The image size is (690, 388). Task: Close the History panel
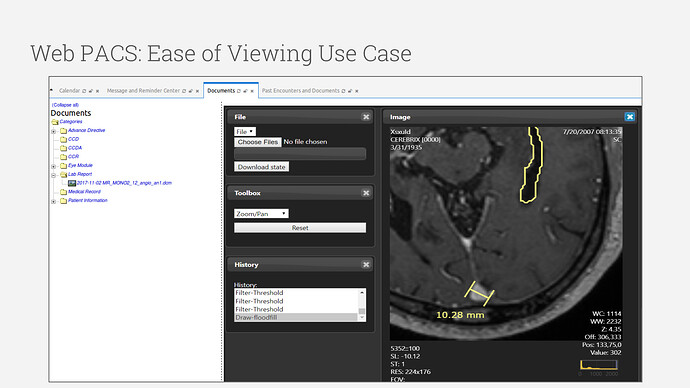(x=366, y=265)
